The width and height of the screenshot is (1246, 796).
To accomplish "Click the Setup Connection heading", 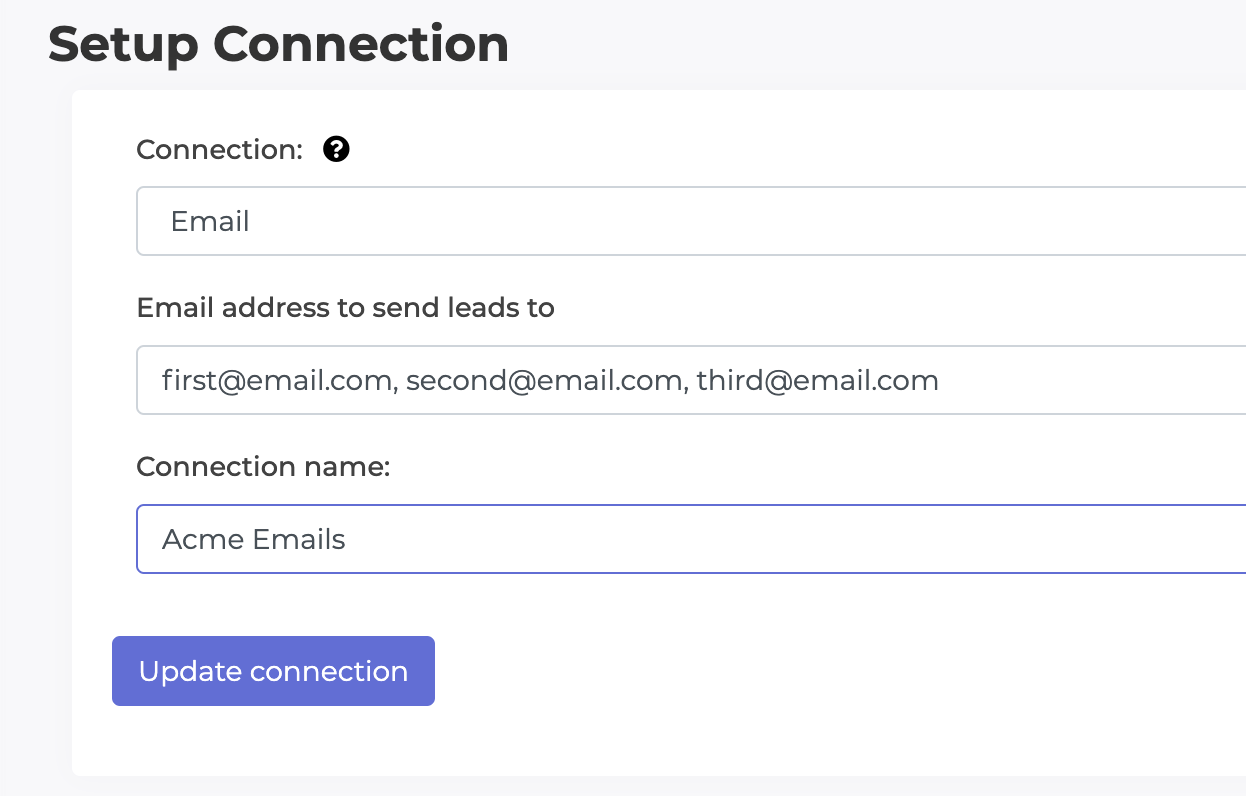I will click(x=277, y=44).
